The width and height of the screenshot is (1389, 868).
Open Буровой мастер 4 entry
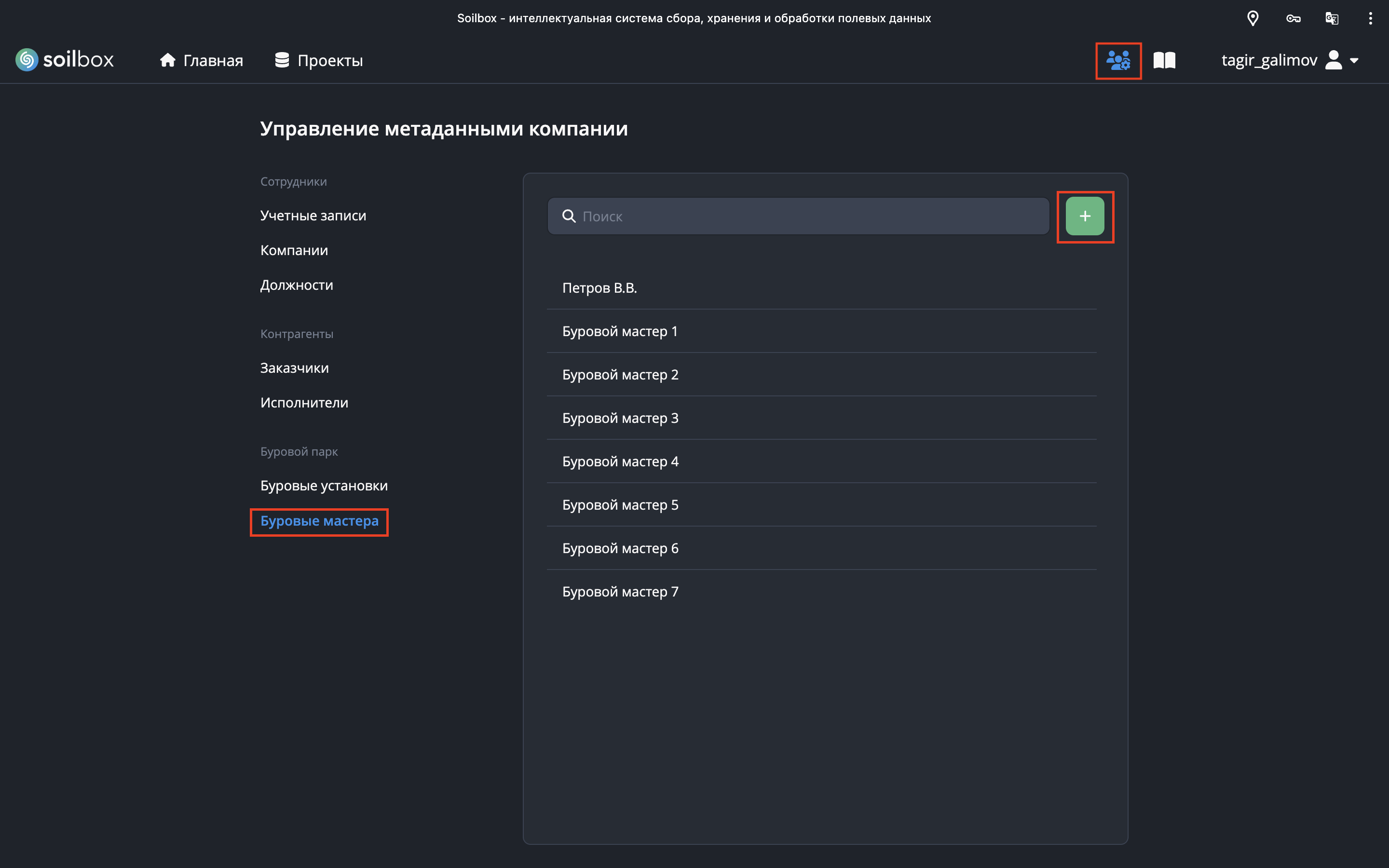pos(620,461)
